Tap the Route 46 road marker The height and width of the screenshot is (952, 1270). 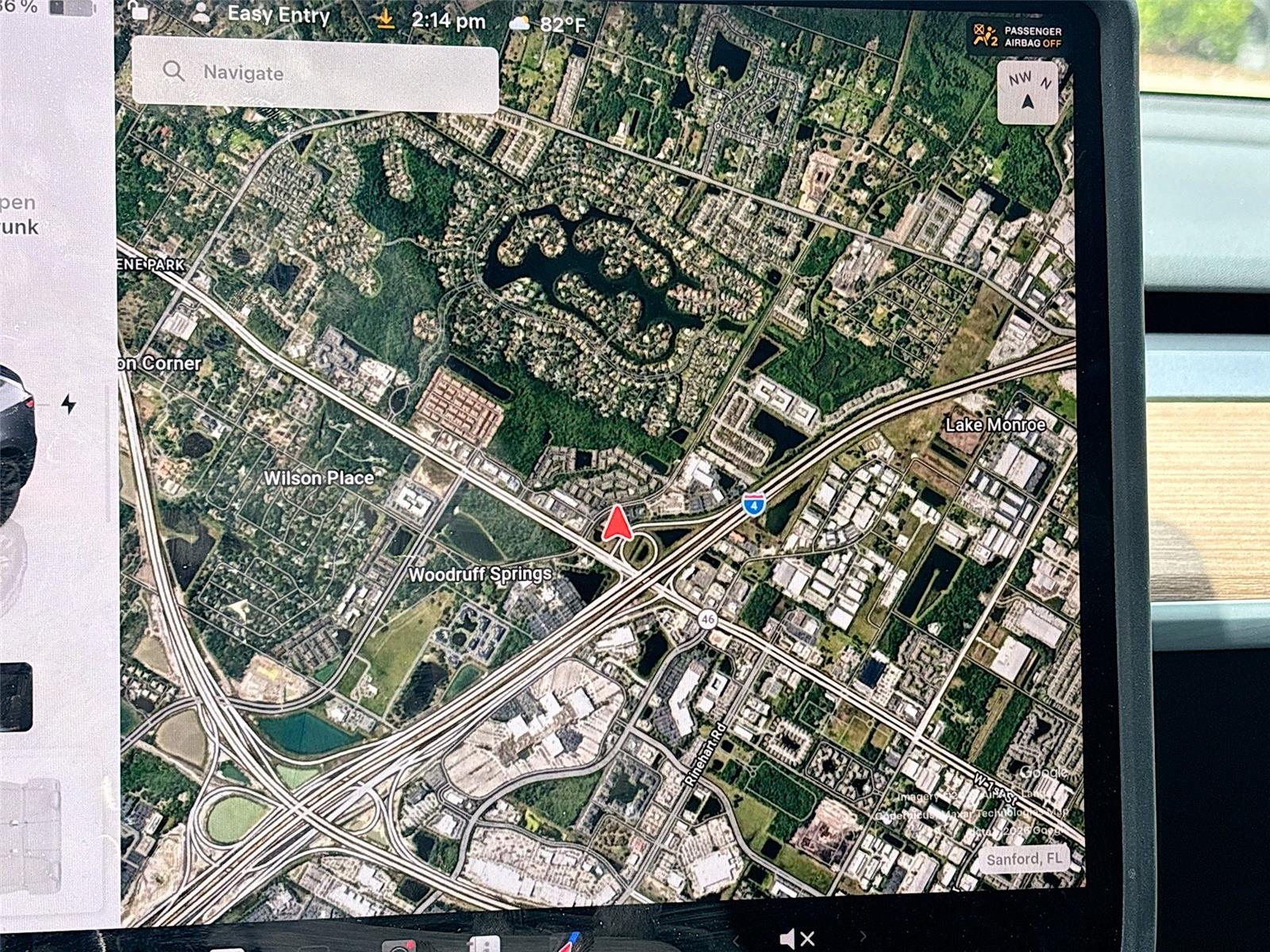pyautogui.click(x=707, y=619)
